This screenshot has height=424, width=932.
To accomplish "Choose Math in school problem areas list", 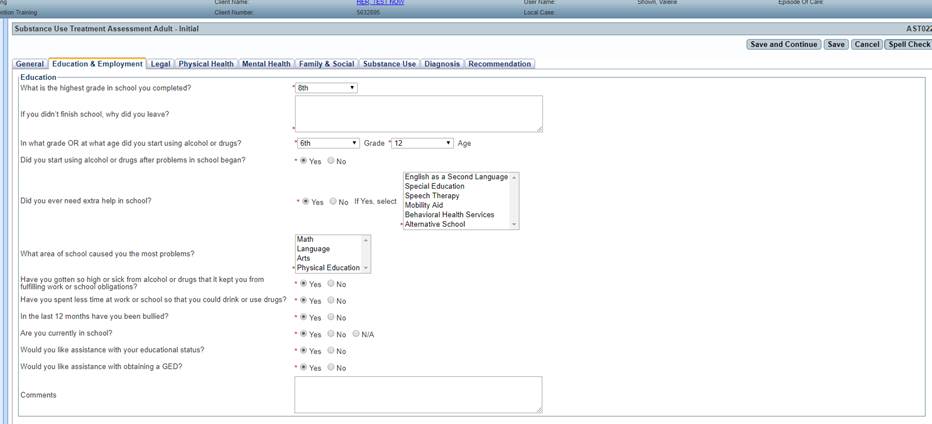I will click(x=305, y=239).
